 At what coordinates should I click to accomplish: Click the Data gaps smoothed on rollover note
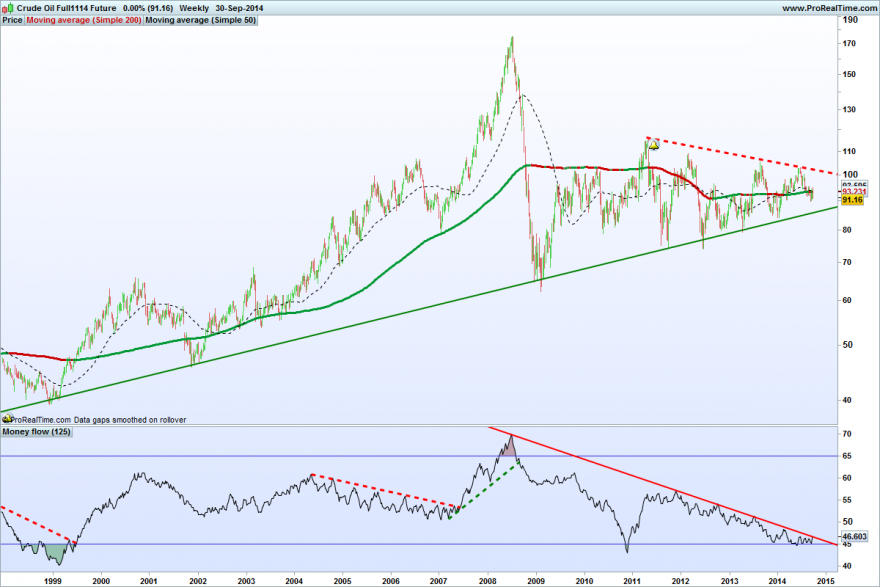tap(130, 420)
